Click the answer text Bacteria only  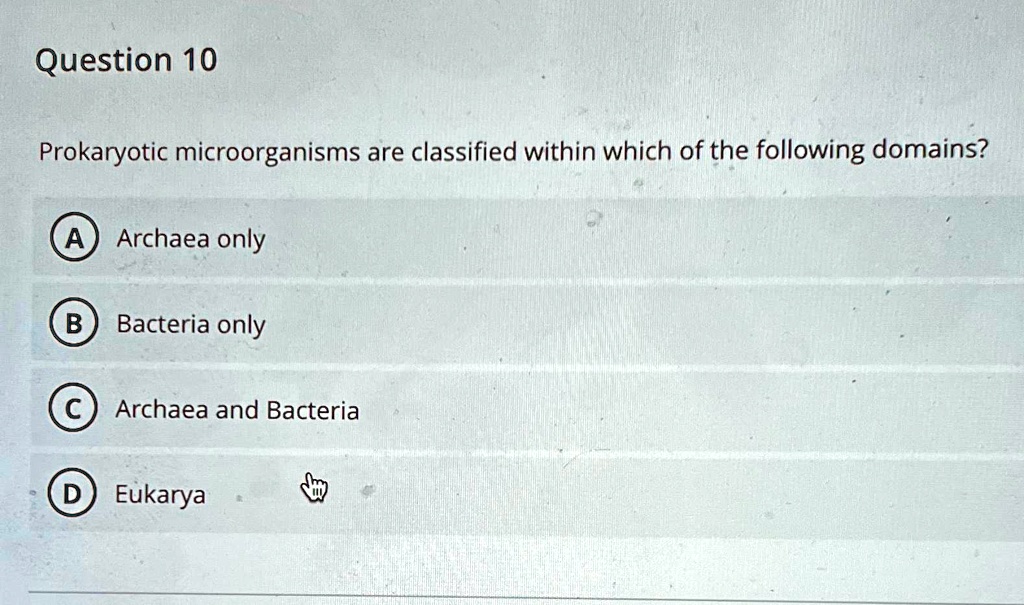pyautogui.click(x=192, y=323)
